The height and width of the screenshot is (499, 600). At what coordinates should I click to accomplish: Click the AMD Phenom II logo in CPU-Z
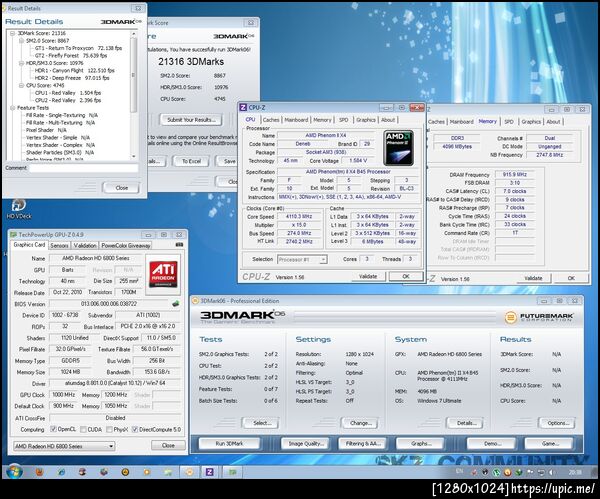[398, 148]
